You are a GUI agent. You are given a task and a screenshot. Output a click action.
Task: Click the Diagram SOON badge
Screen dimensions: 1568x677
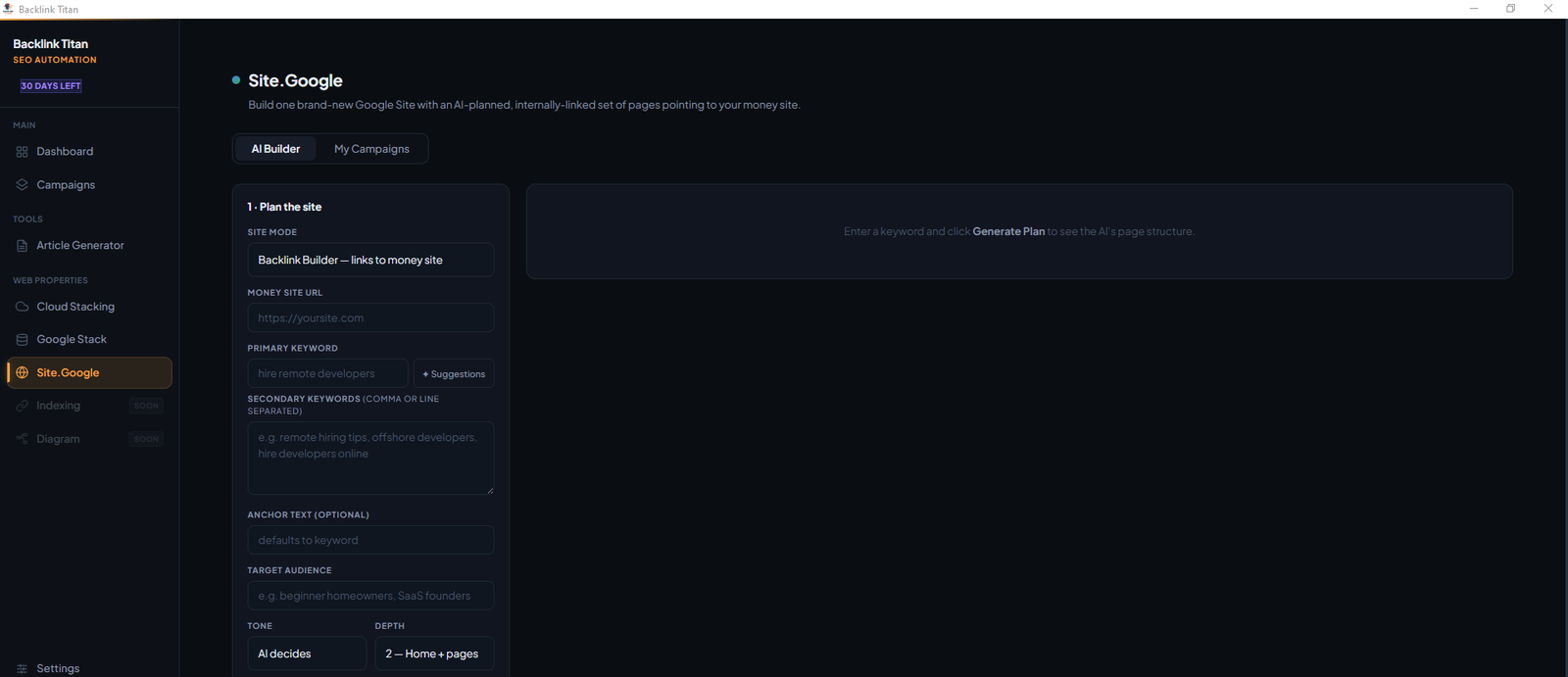click(x=146, y=439)
